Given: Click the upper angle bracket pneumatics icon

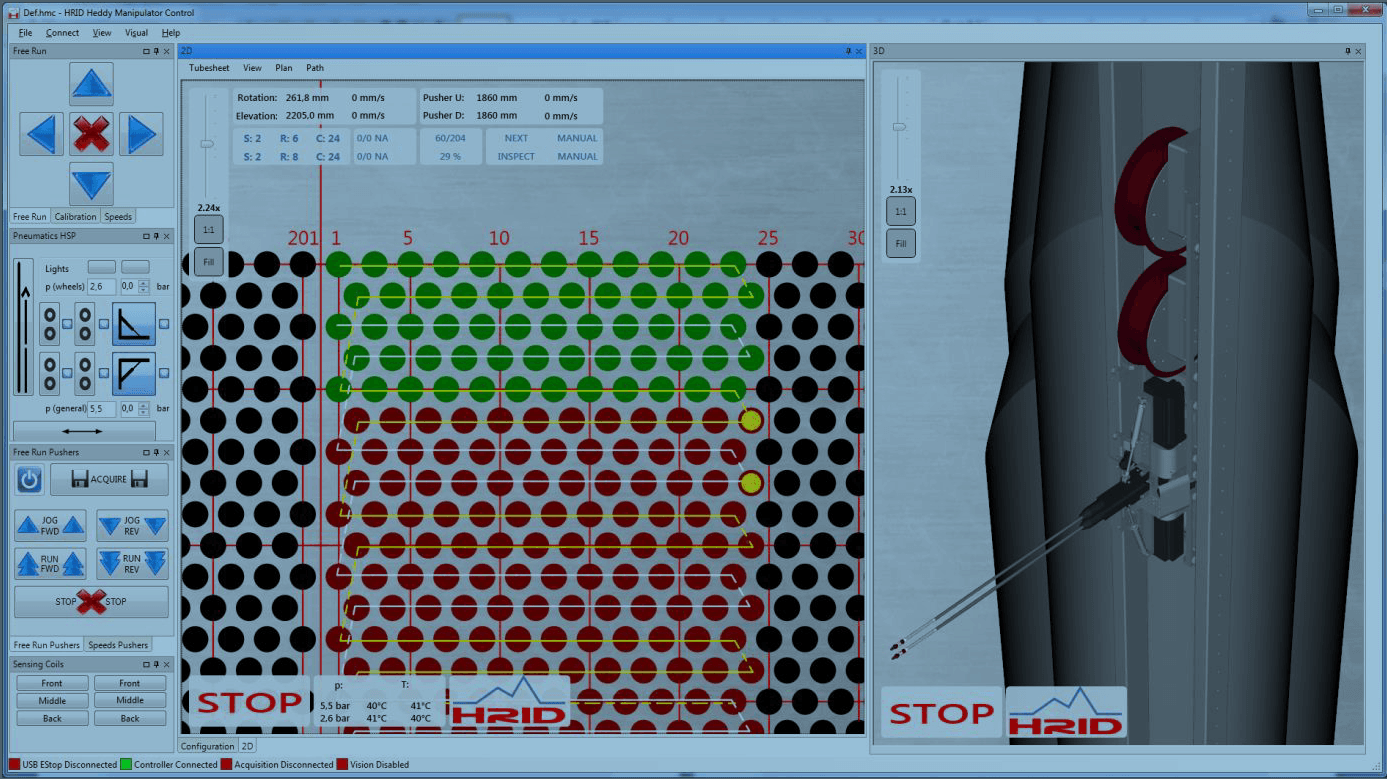Looking at the screenshot, I should [133, 325].
